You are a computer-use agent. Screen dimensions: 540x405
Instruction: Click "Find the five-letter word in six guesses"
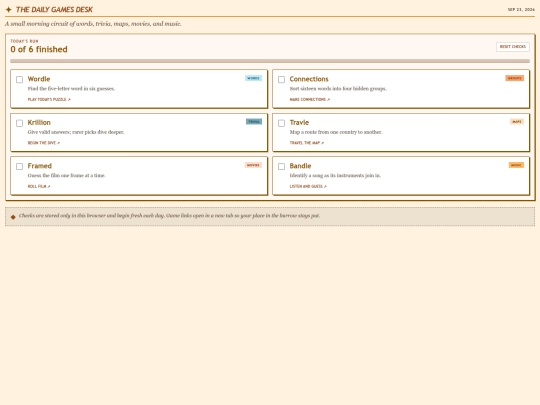pyautogui.click(x=71, y=89)
